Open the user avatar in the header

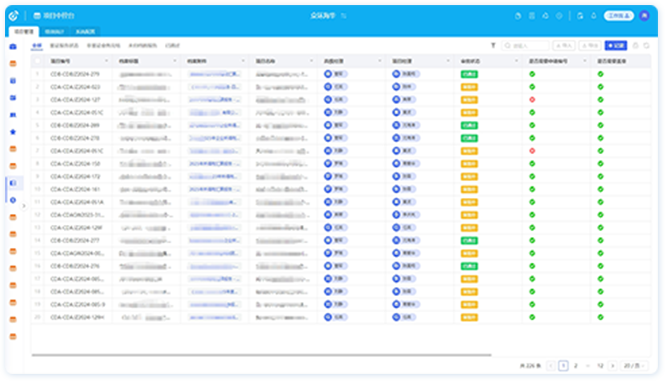(644, 16)
